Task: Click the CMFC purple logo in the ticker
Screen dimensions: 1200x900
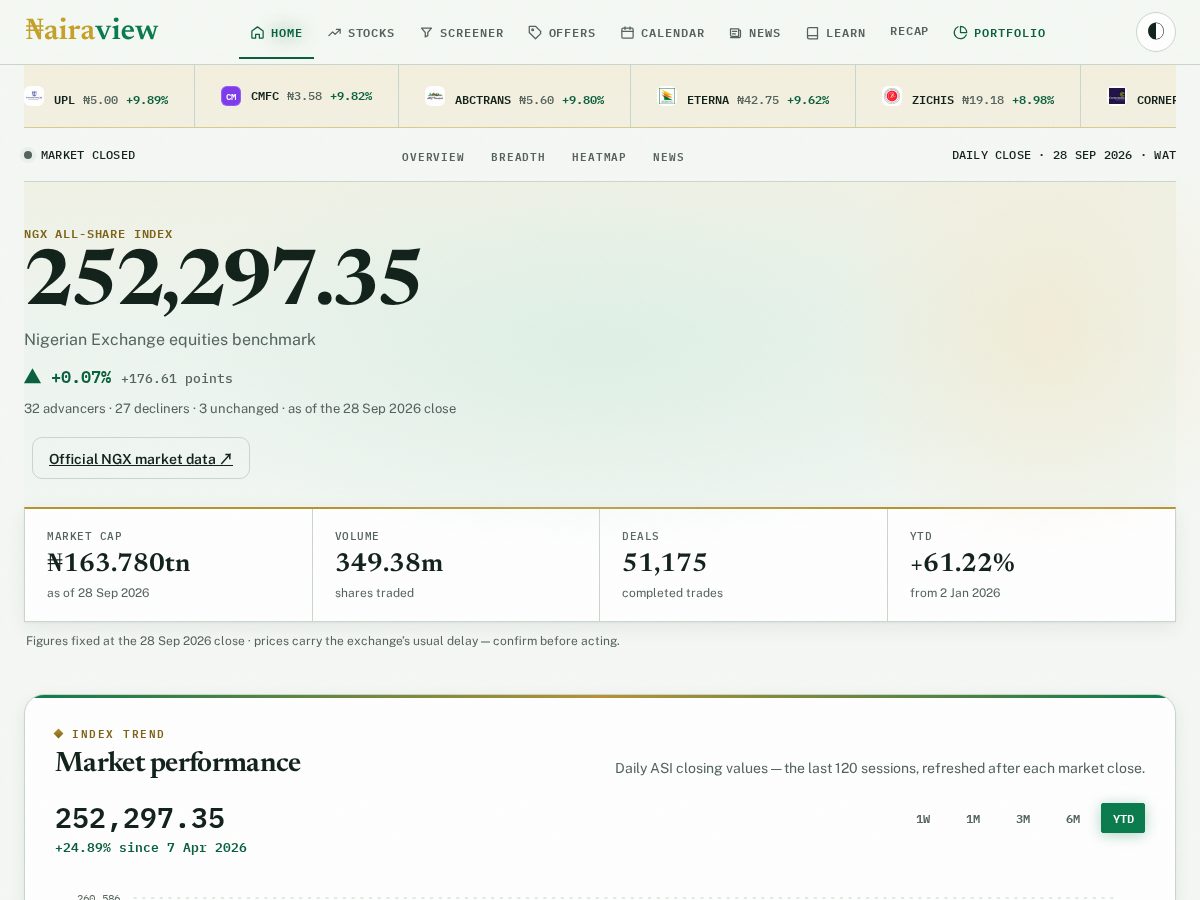Action: [231, 96]
